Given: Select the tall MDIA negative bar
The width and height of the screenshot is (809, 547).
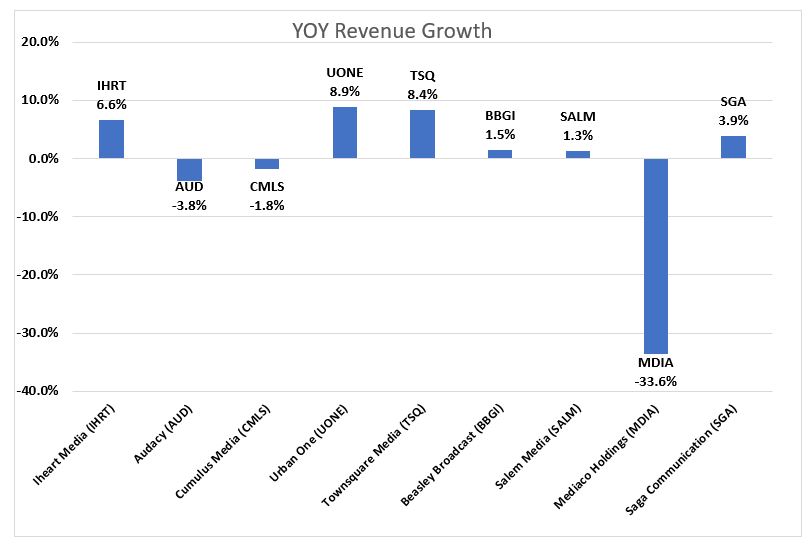Looking at the screenshot, I should [x=656, y=256].
